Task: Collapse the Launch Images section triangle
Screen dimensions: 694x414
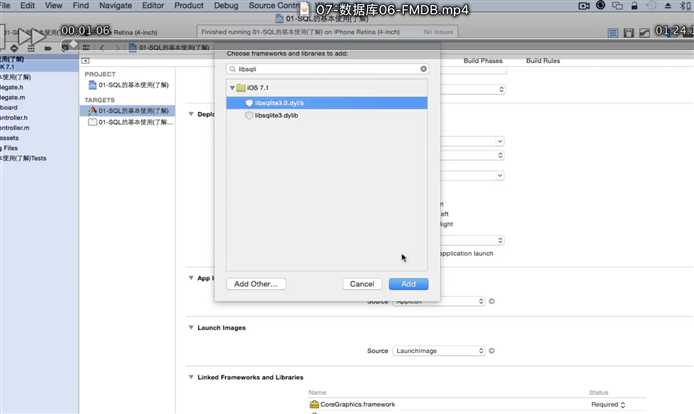Action: (x=191, y=328)
